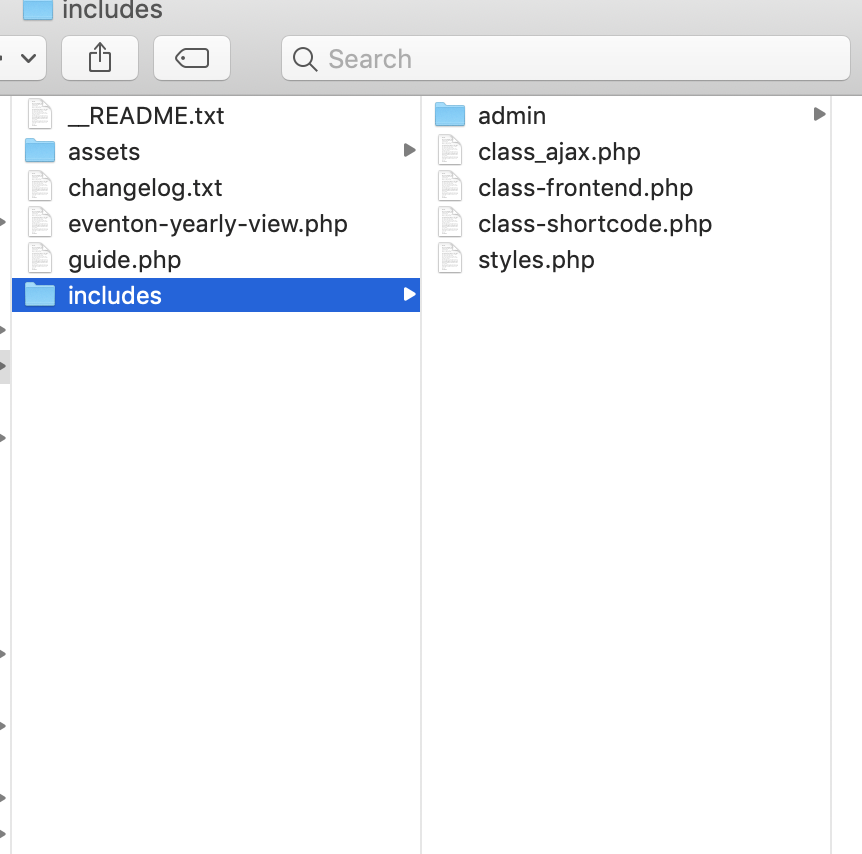The width and height of the screenshot is (862, 854).
Task: Click the __README.txt file icon
Action: click(x=40, y=115)
